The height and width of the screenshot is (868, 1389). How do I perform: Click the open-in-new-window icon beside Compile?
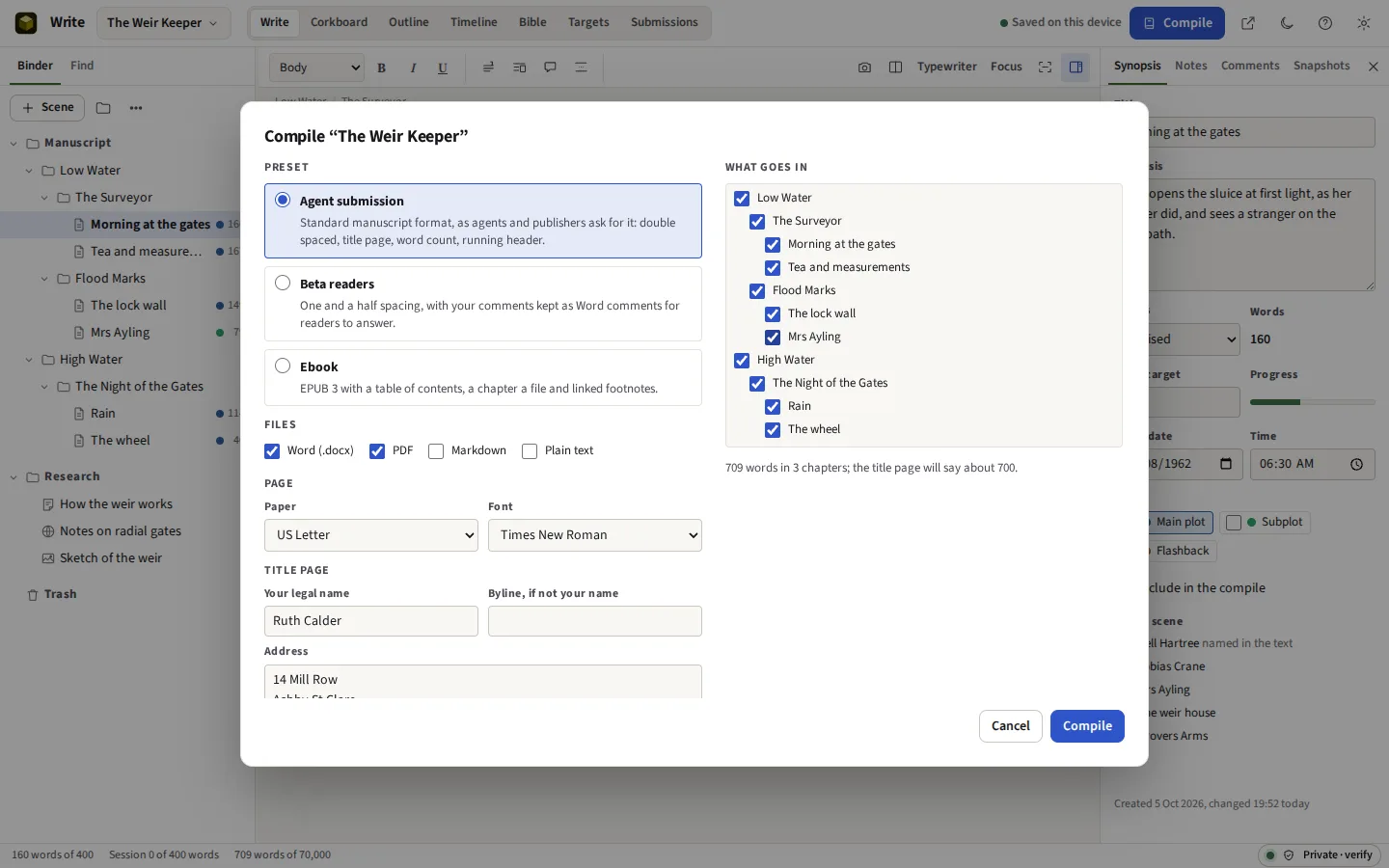(1248, 23)
